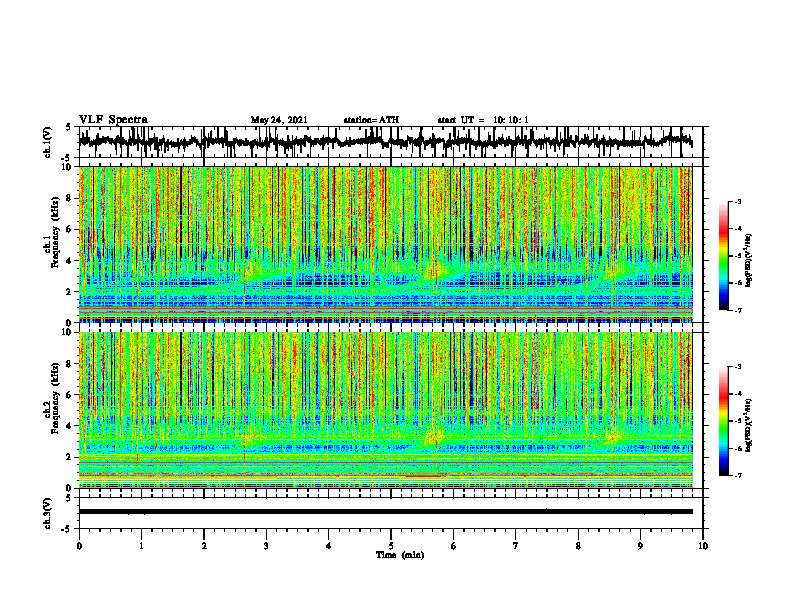Click the lower ch.2 spectrogram colorbar
This screenshot has width=792, height=612.
(723, 421)
